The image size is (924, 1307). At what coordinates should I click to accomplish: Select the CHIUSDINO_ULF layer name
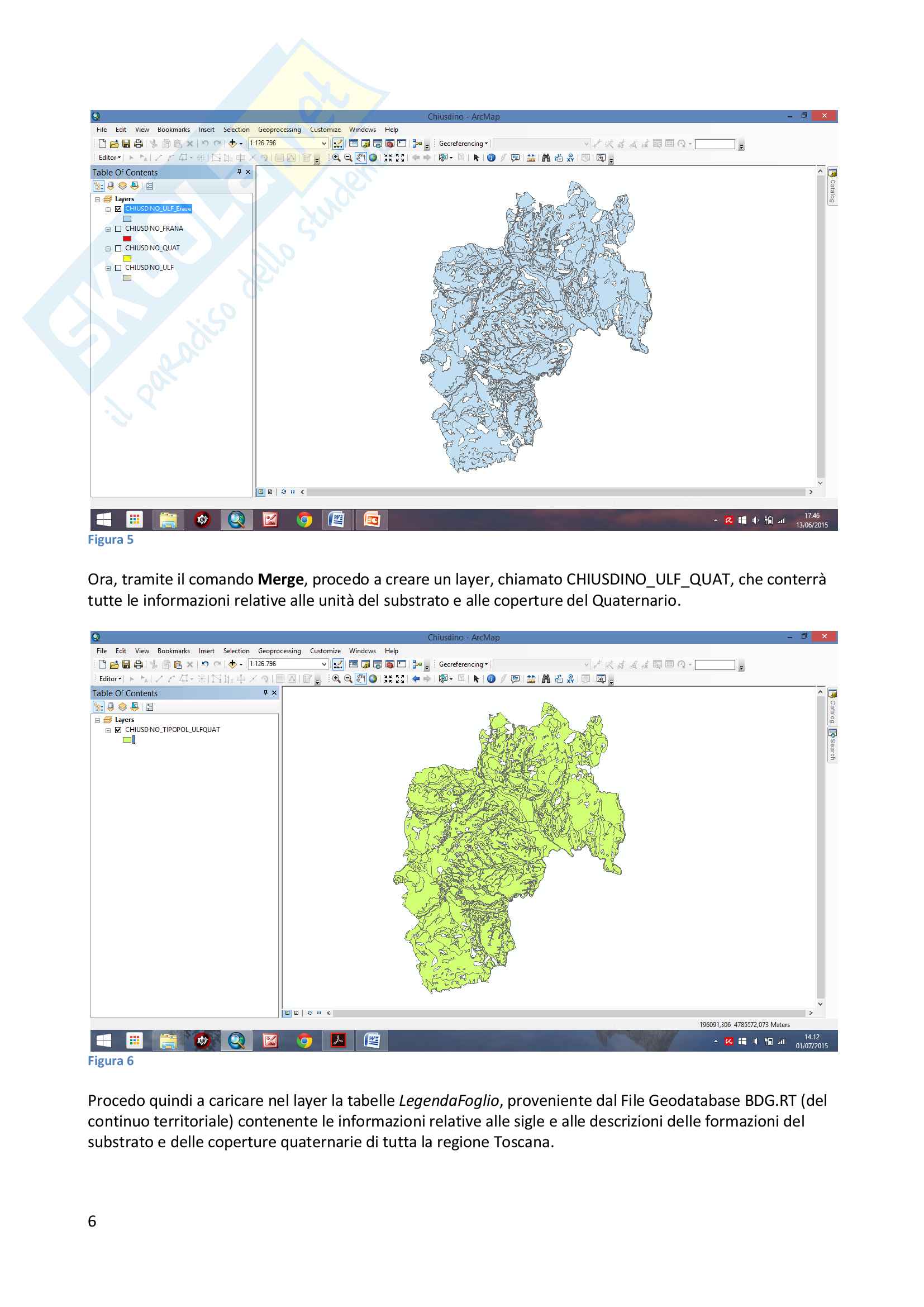click(149, 268)
